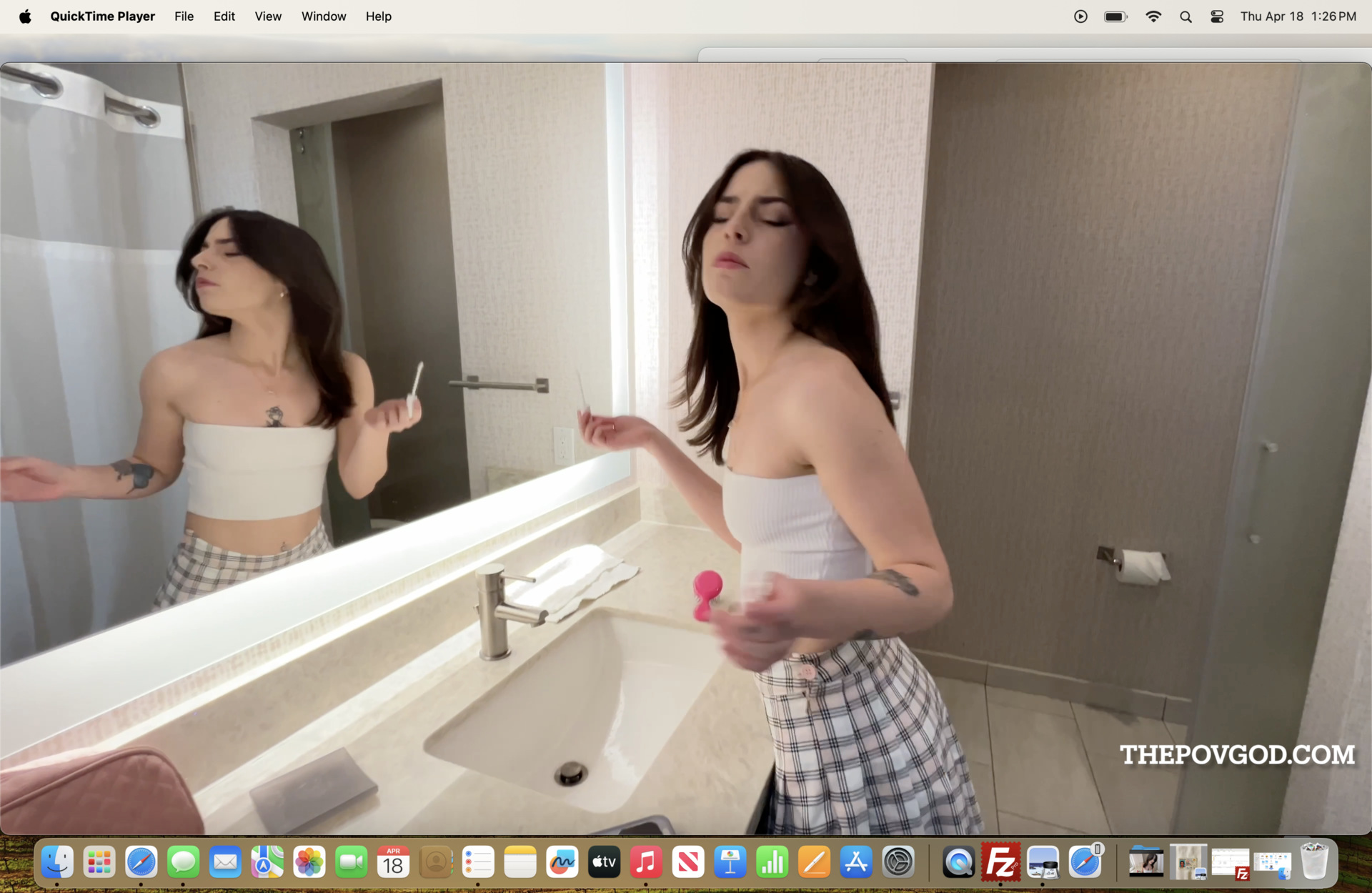The image size is (1372, 893).
Task: Open the Edit menu
Action: (x=224, y=16)
